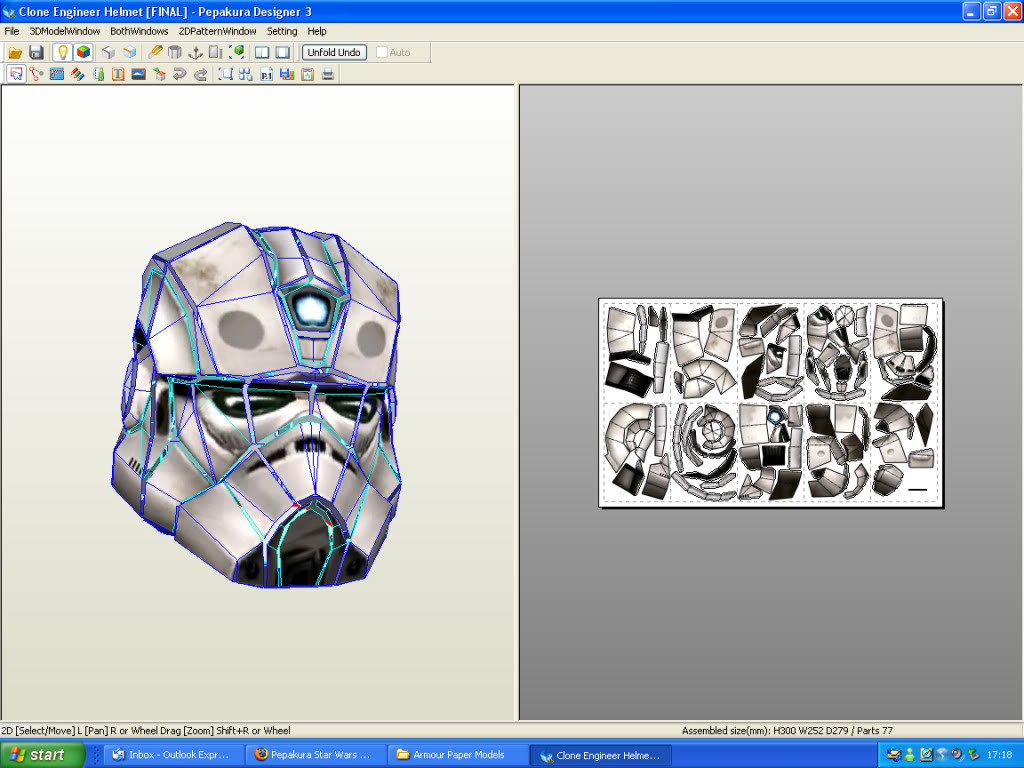Open the BothWindows menu
Image resolution: width=1024 pixels, height=768 pixels.
click(x=139, y=31)
